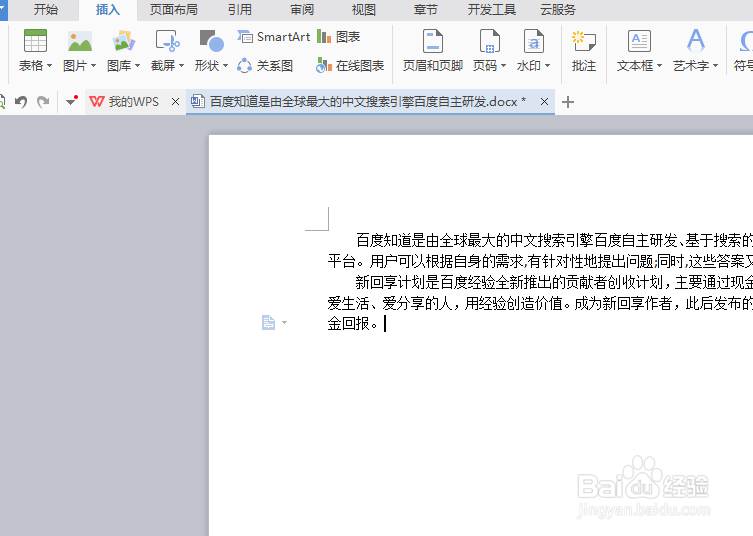Switch to the Insert (插入) ribbon tab
753x536 pixels.
coord(108,10)
